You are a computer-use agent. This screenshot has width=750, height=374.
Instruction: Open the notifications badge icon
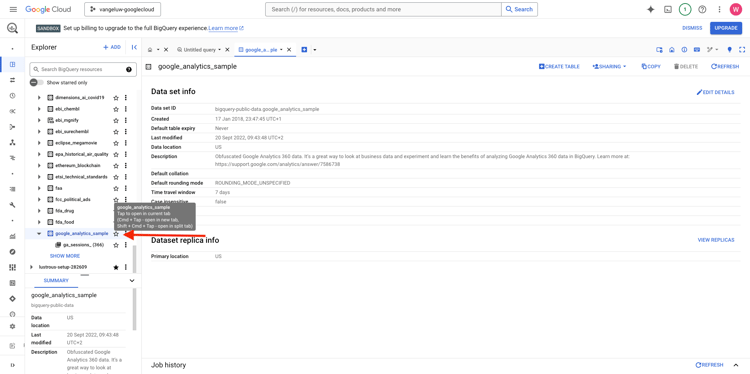pyautogui.click(x=685, y=9)
